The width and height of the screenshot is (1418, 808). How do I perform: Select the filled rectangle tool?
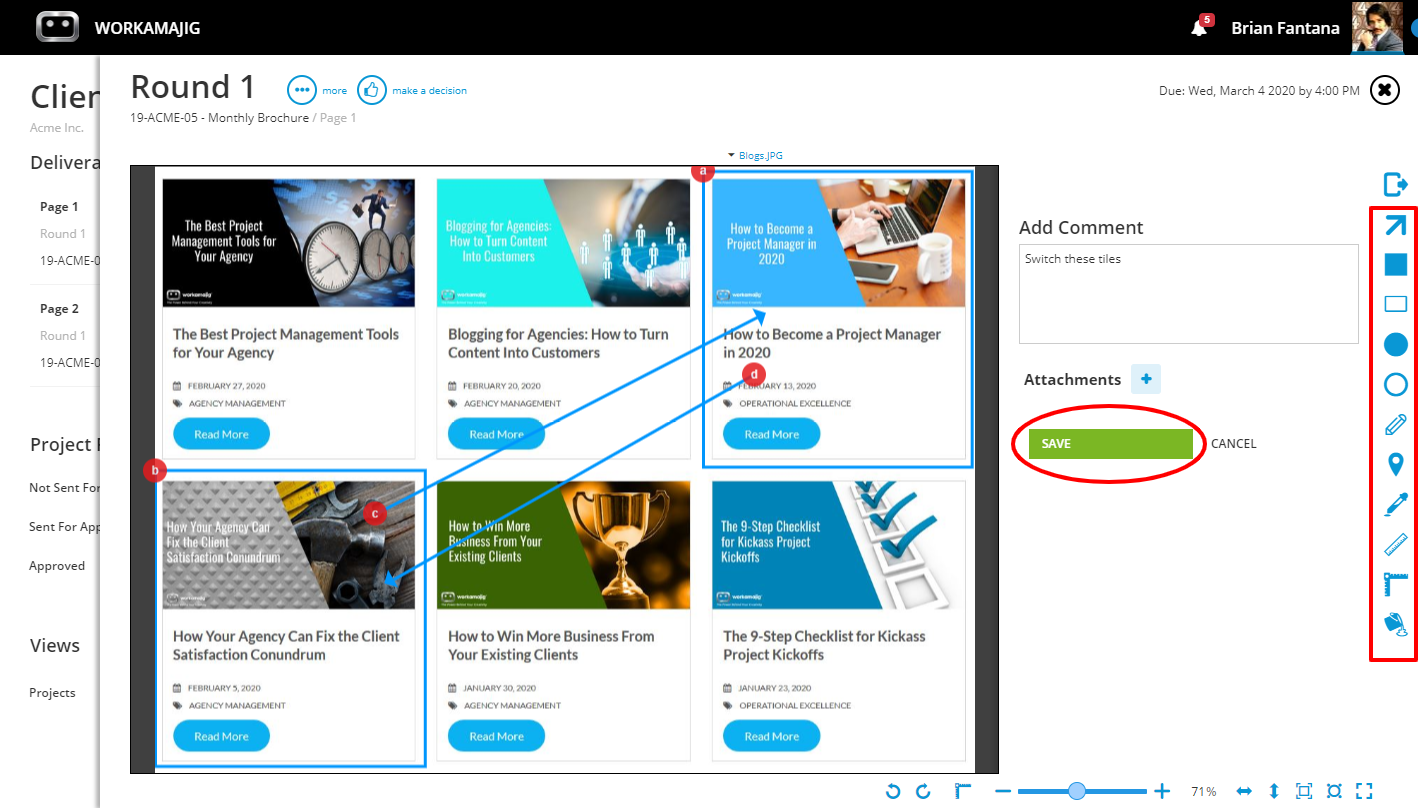pos(1395,264)
